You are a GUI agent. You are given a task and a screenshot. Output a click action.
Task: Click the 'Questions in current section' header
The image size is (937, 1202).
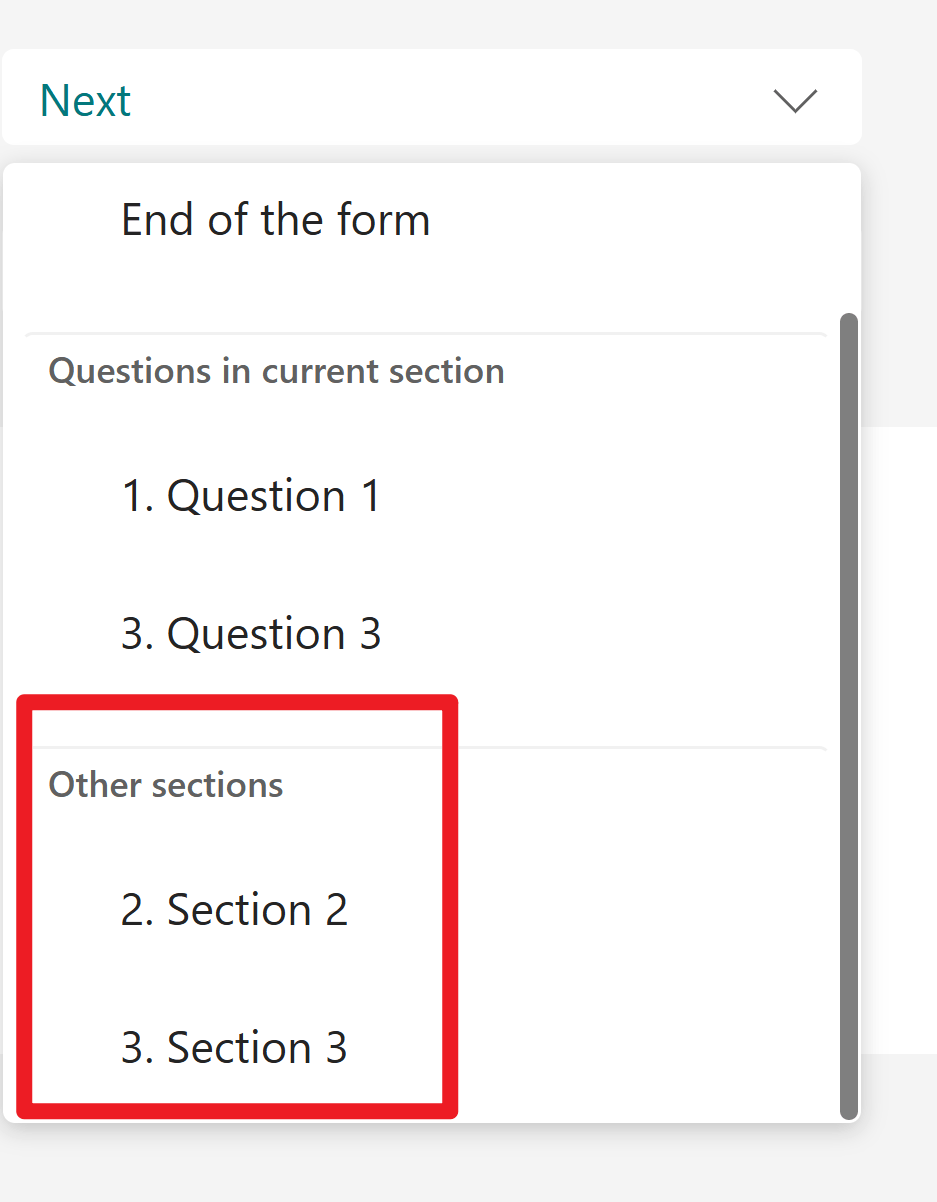(x=276, y=371)
